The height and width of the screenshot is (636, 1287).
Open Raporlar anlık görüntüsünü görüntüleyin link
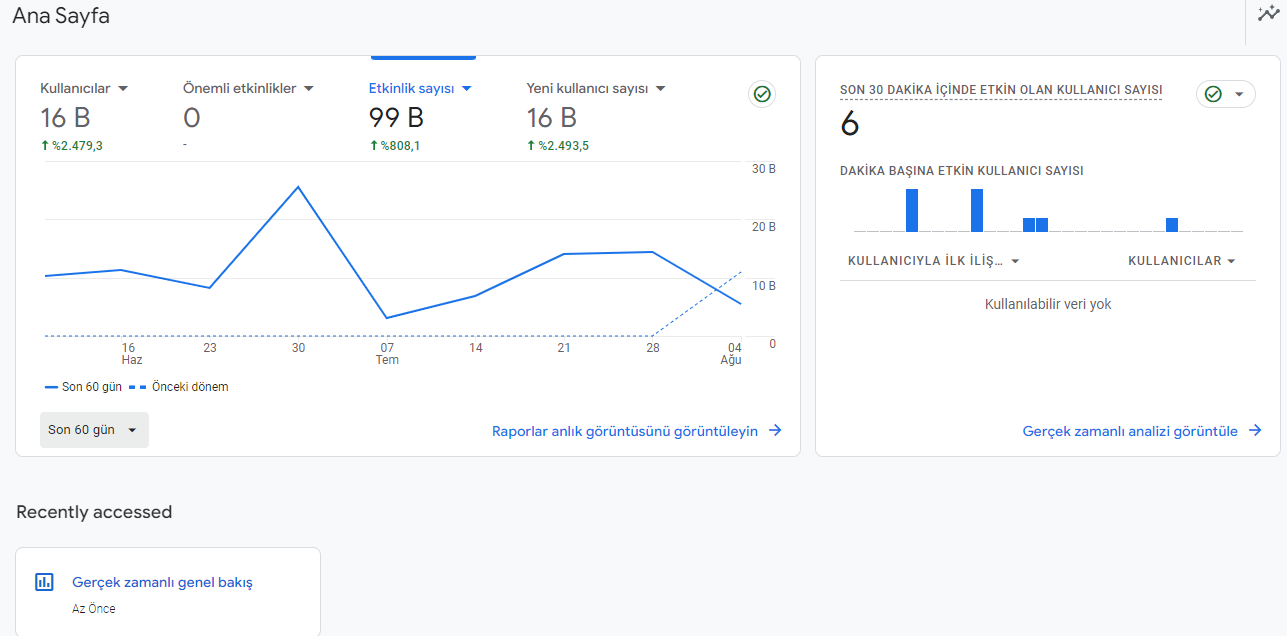pos(625,431)
